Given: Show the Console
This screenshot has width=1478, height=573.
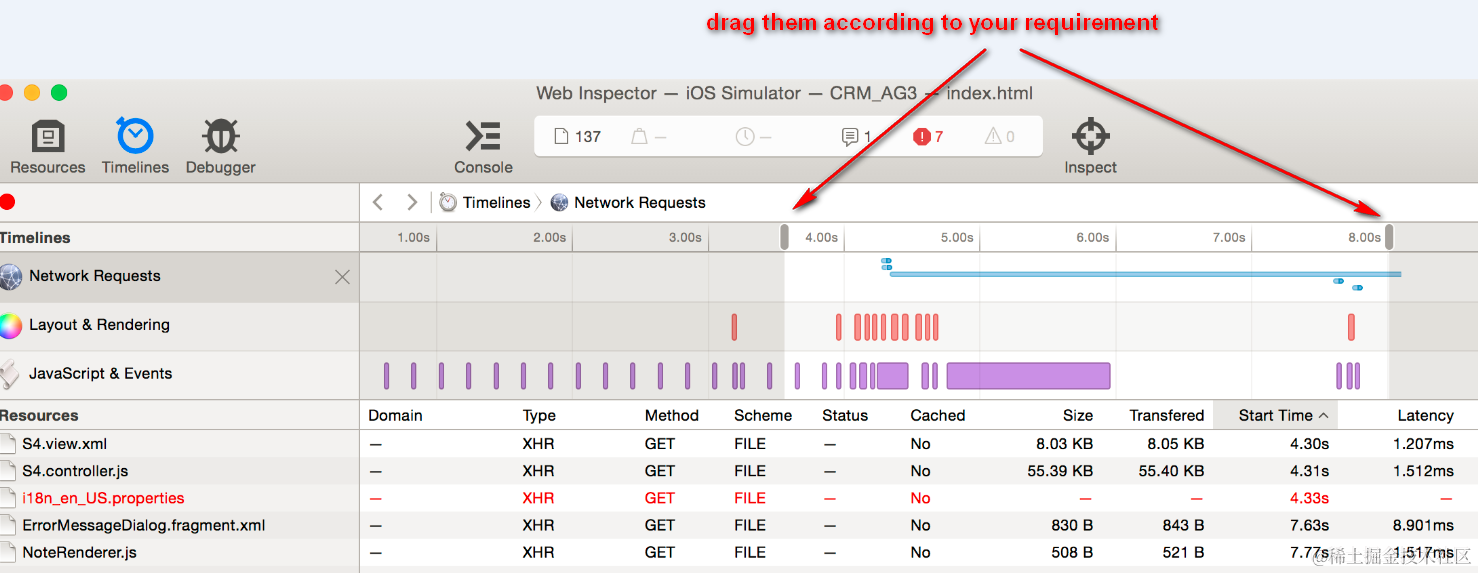Looking at the screenshot, I should pos(483,147).
